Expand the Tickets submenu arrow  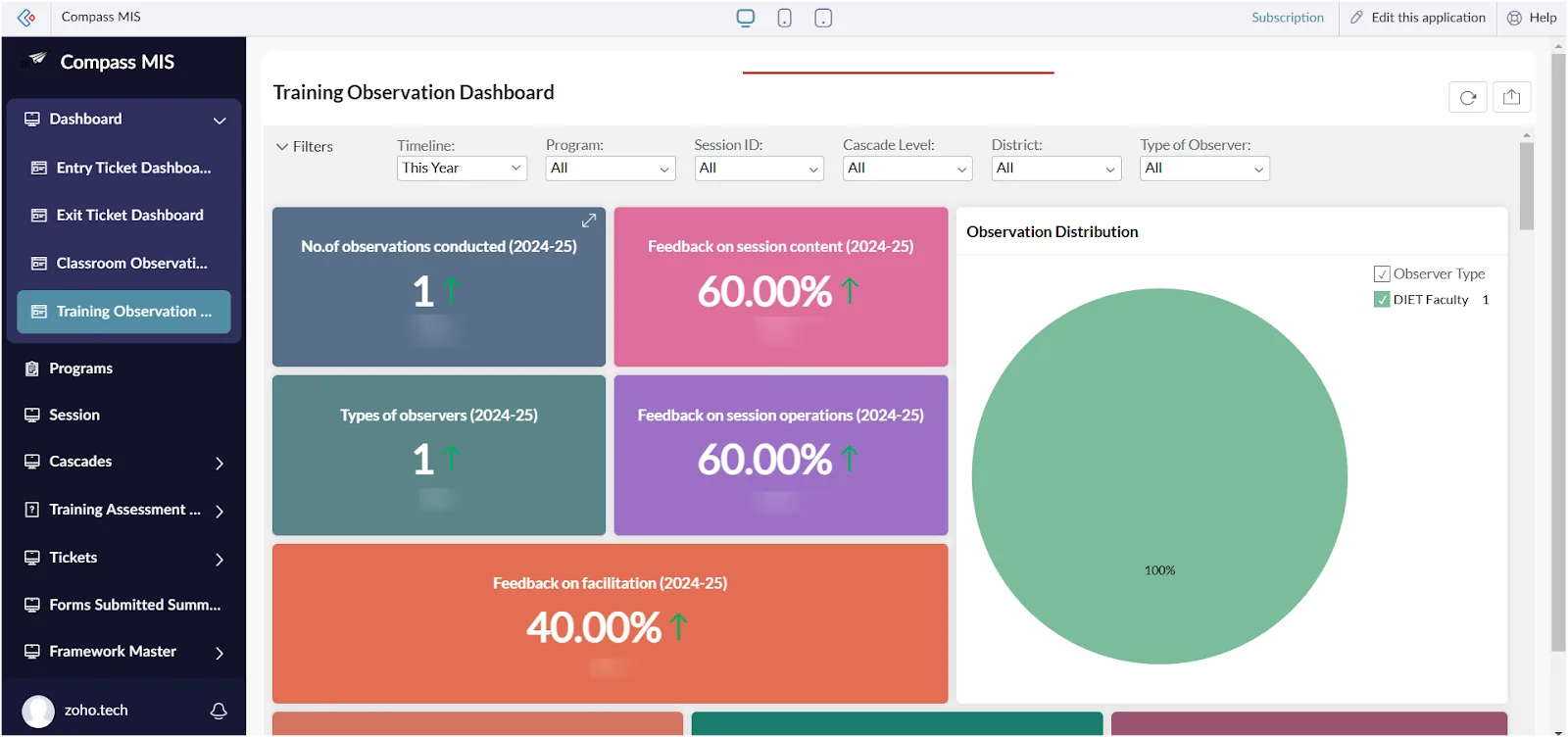[220, 559]
